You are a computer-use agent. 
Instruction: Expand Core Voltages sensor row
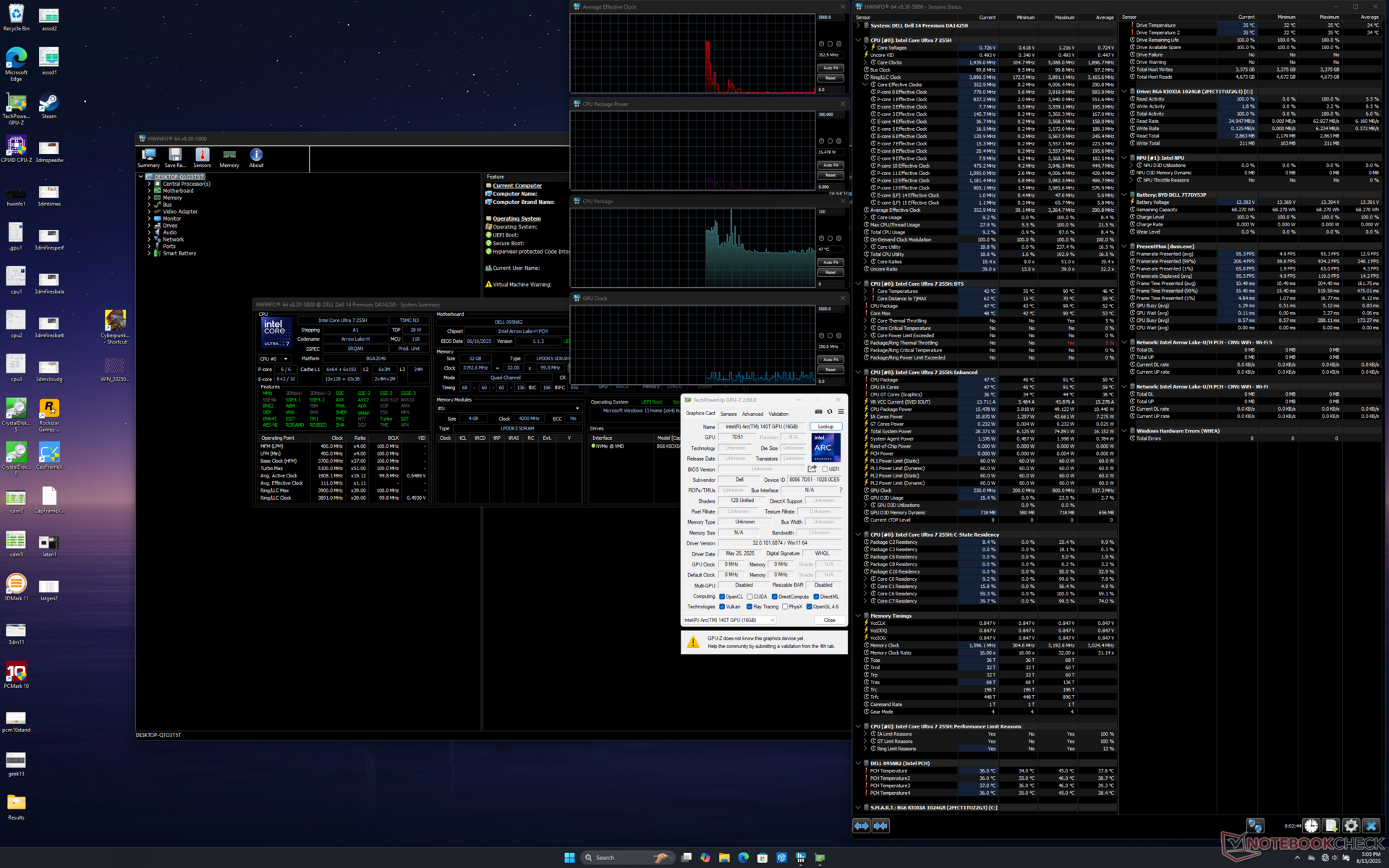(865, 48)
